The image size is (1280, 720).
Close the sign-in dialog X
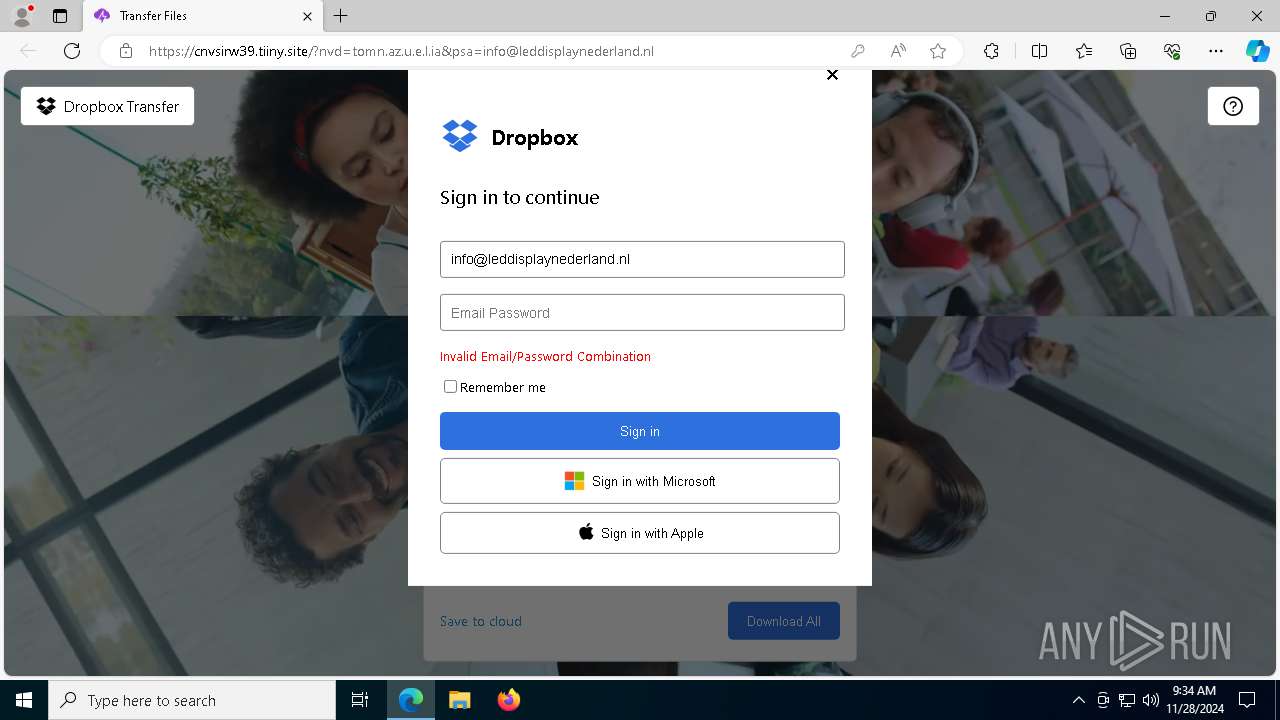[832, 75]
